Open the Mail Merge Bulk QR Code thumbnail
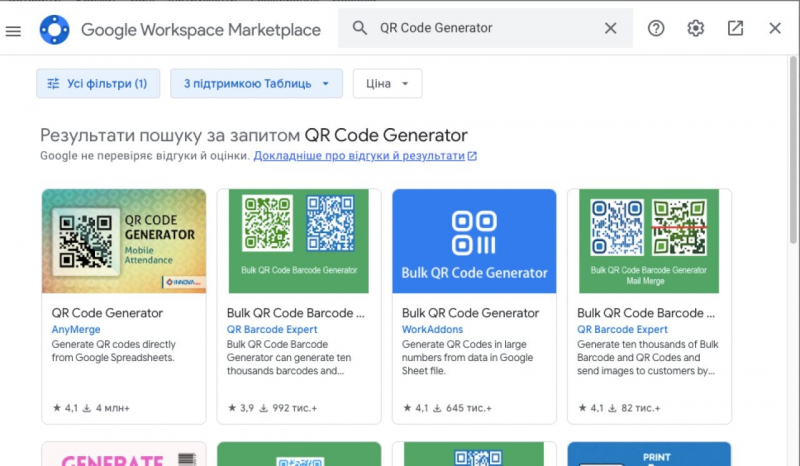Screen dimensions: 800x466 [x=649, y=241]
